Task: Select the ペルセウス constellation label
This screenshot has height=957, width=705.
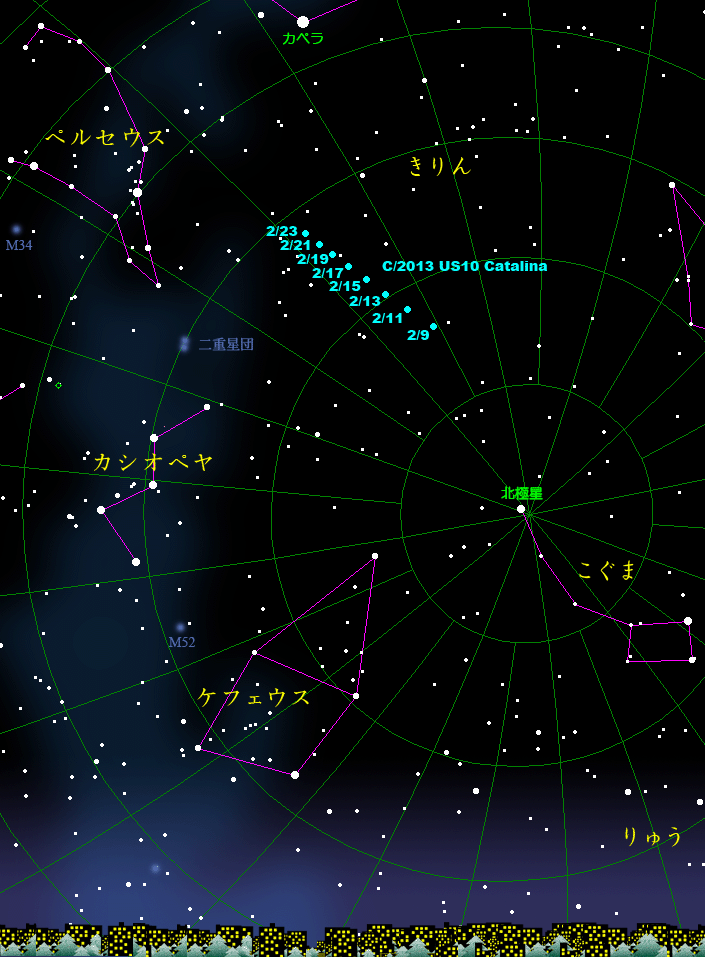Action: coord(105,137)
